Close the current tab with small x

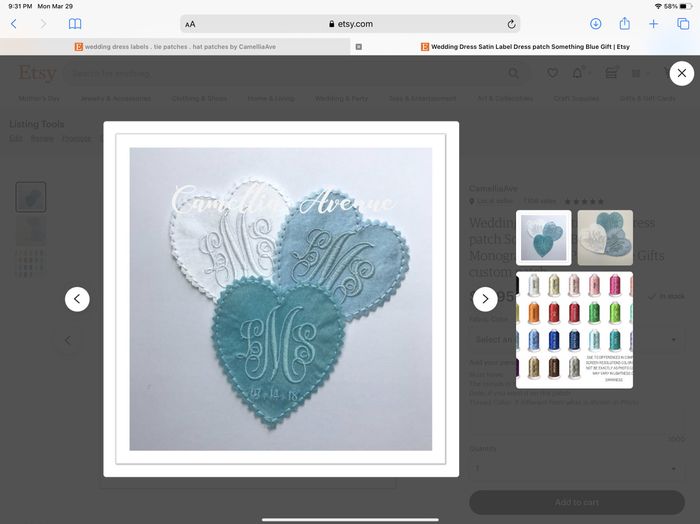[x=358, y=46]
